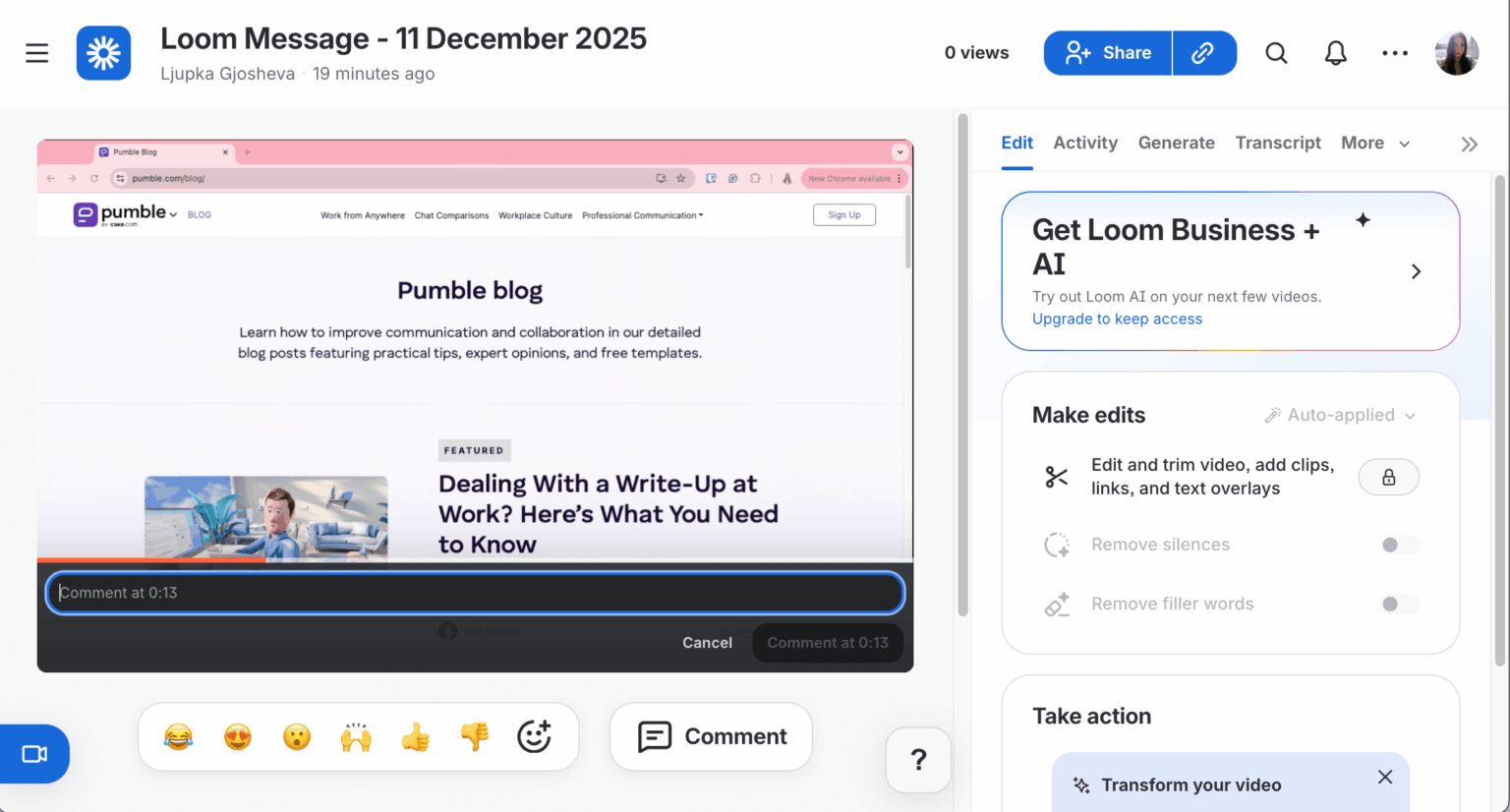
Task: Copy the video link icon beside Share
Action: (1204, 52)
